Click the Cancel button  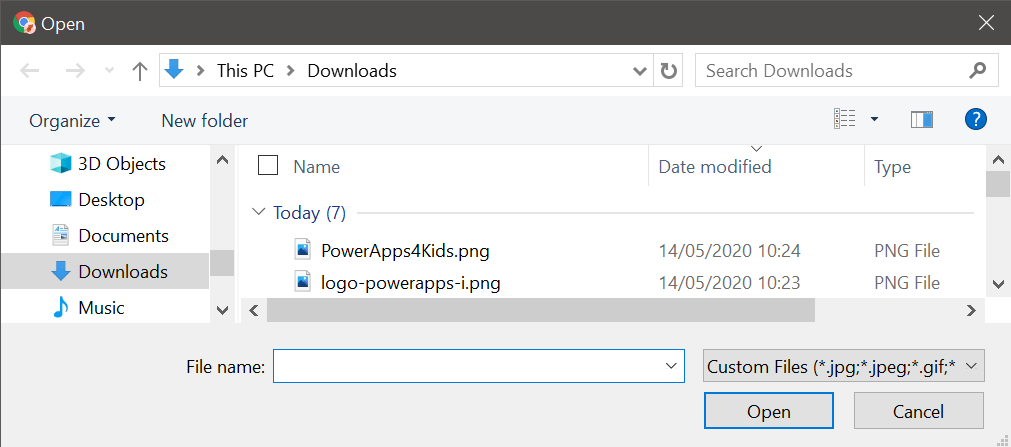coord(919,410)
